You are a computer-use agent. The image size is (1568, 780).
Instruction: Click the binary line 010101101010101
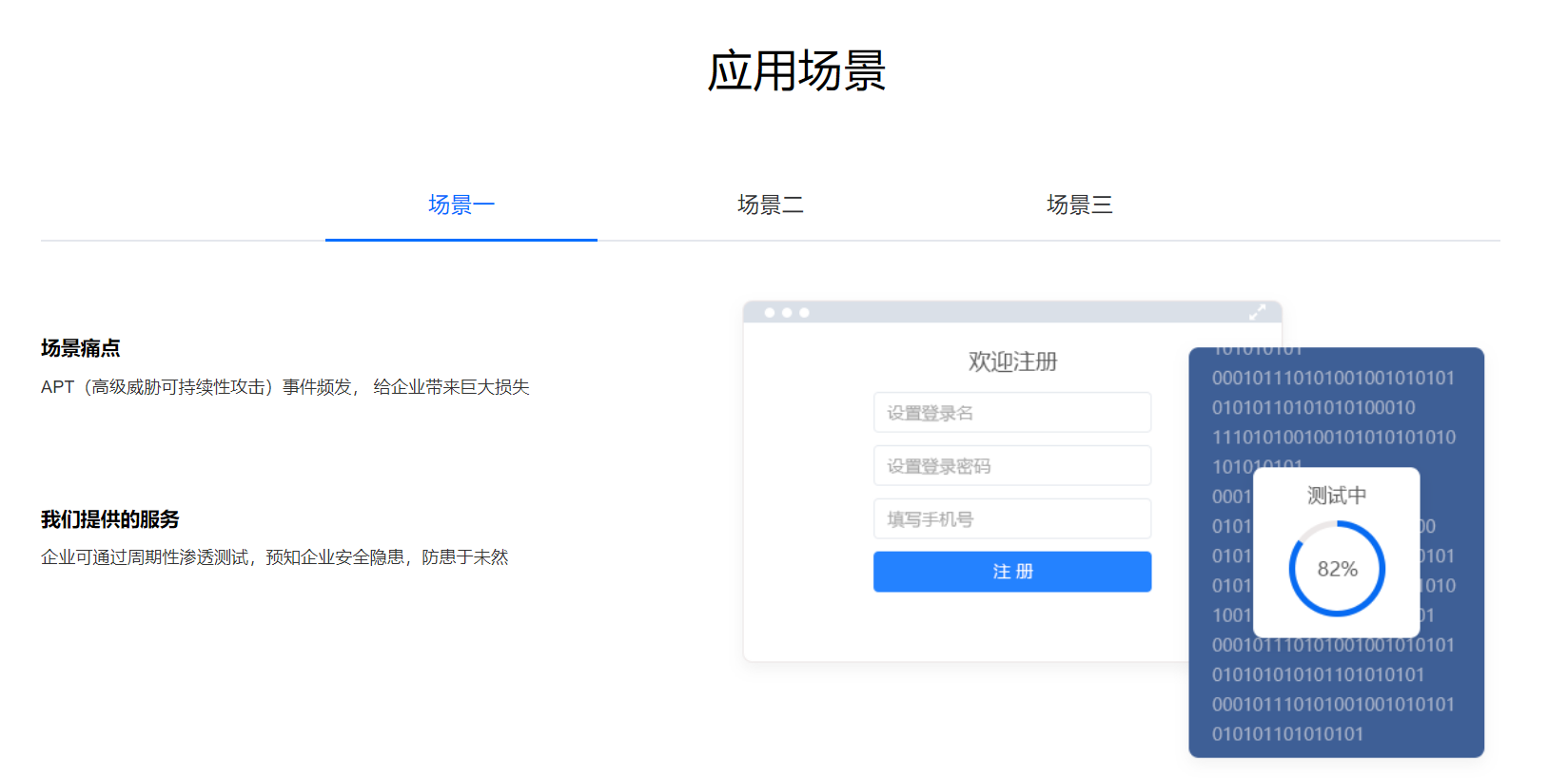1287,734
